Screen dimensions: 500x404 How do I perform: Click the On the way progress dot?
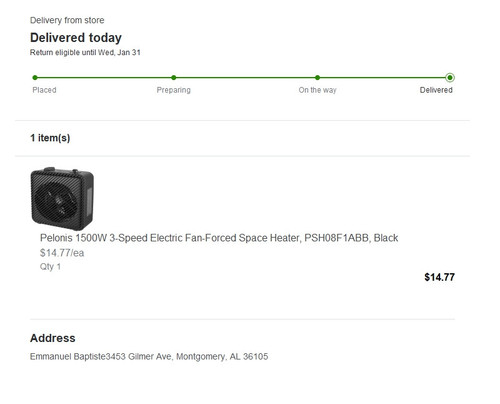coord(317,78)
